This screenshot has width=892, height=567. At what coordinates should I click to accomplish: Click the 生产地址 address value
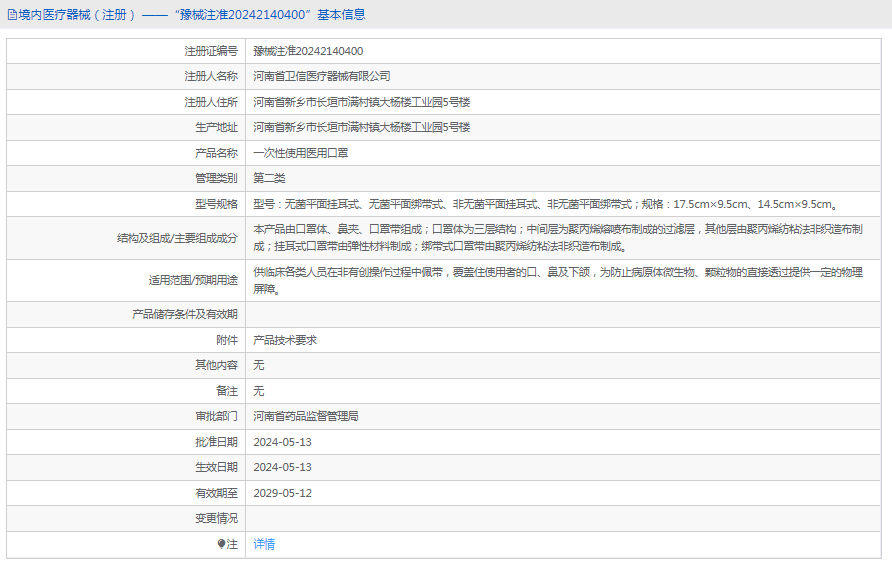click(361, 127)
